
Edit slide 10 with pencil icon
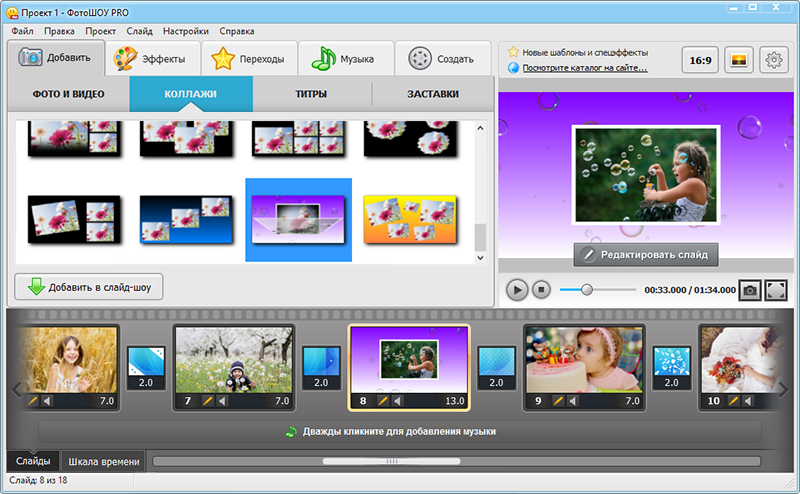(x=733, y=401)
